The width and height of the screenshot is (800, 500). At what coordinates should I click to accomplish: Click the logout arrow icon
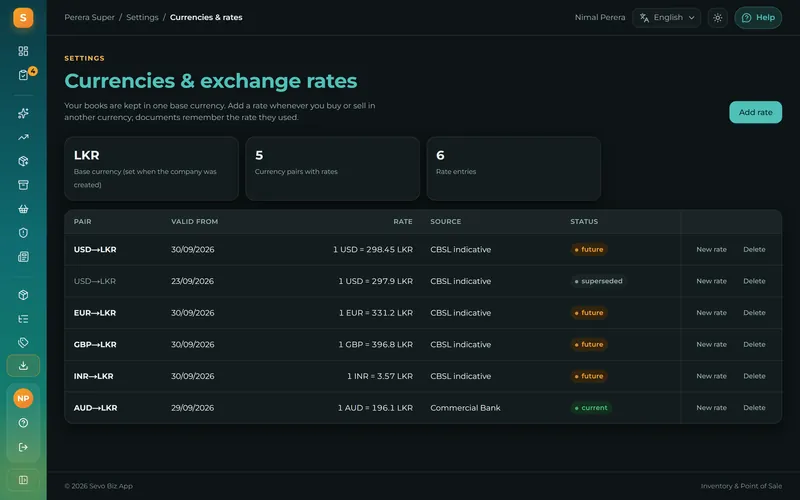tap(23, 447)
